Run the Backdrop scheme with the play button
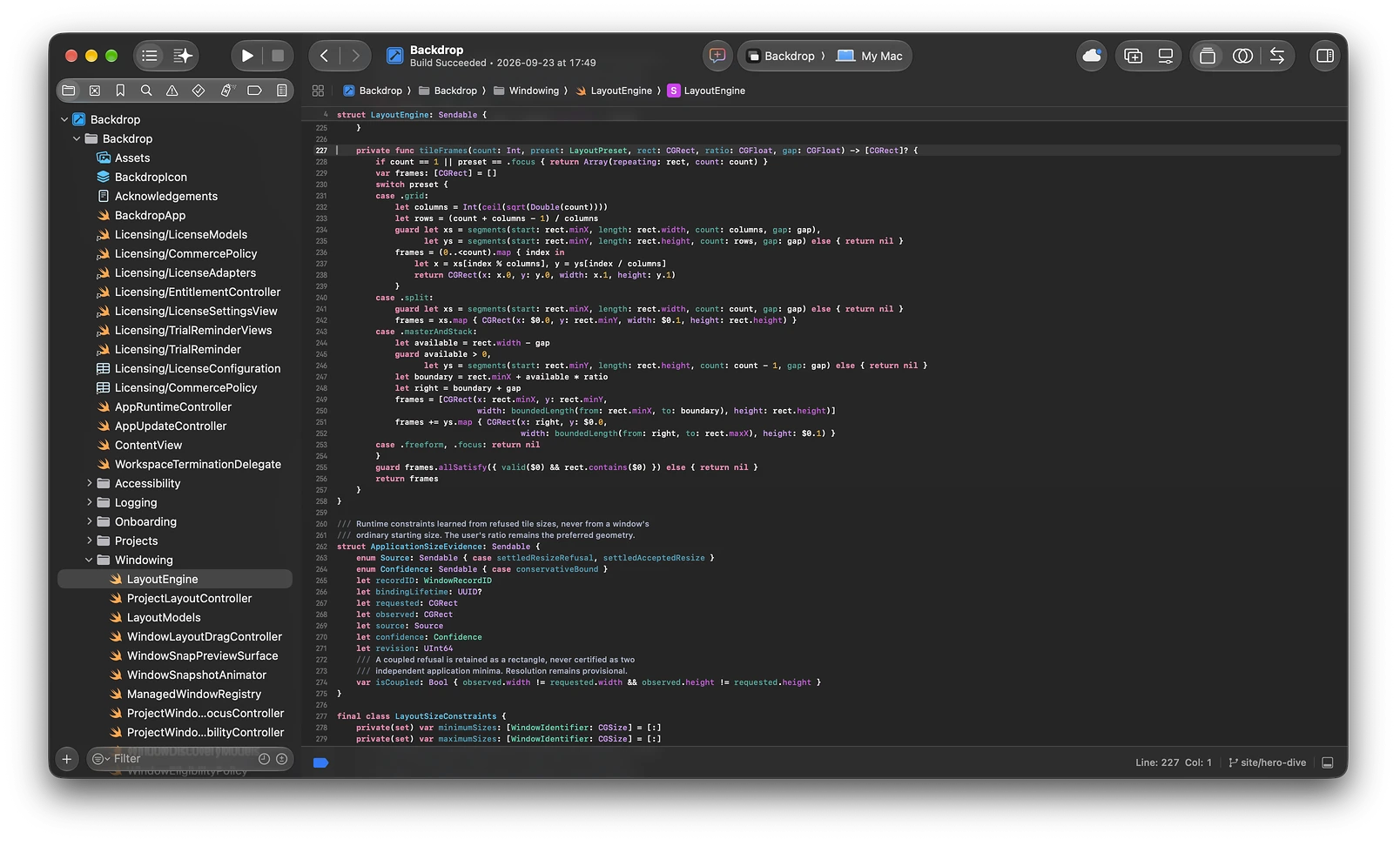1400x846 pixels. click(247, 56)
